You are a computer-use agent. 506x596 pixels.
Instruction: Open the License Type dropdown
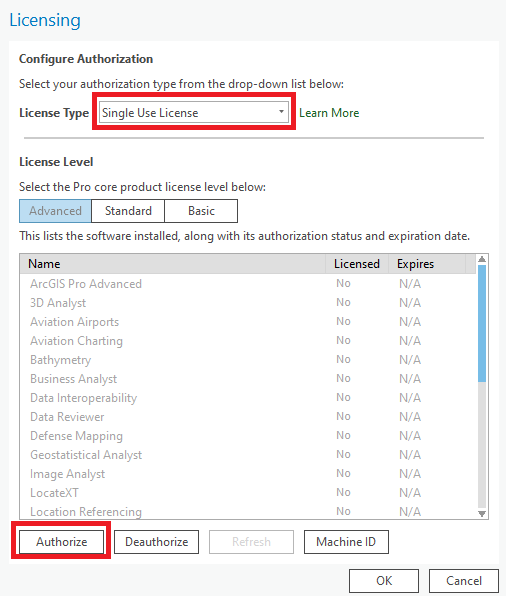pyautogui.click(x=194, y=113)
